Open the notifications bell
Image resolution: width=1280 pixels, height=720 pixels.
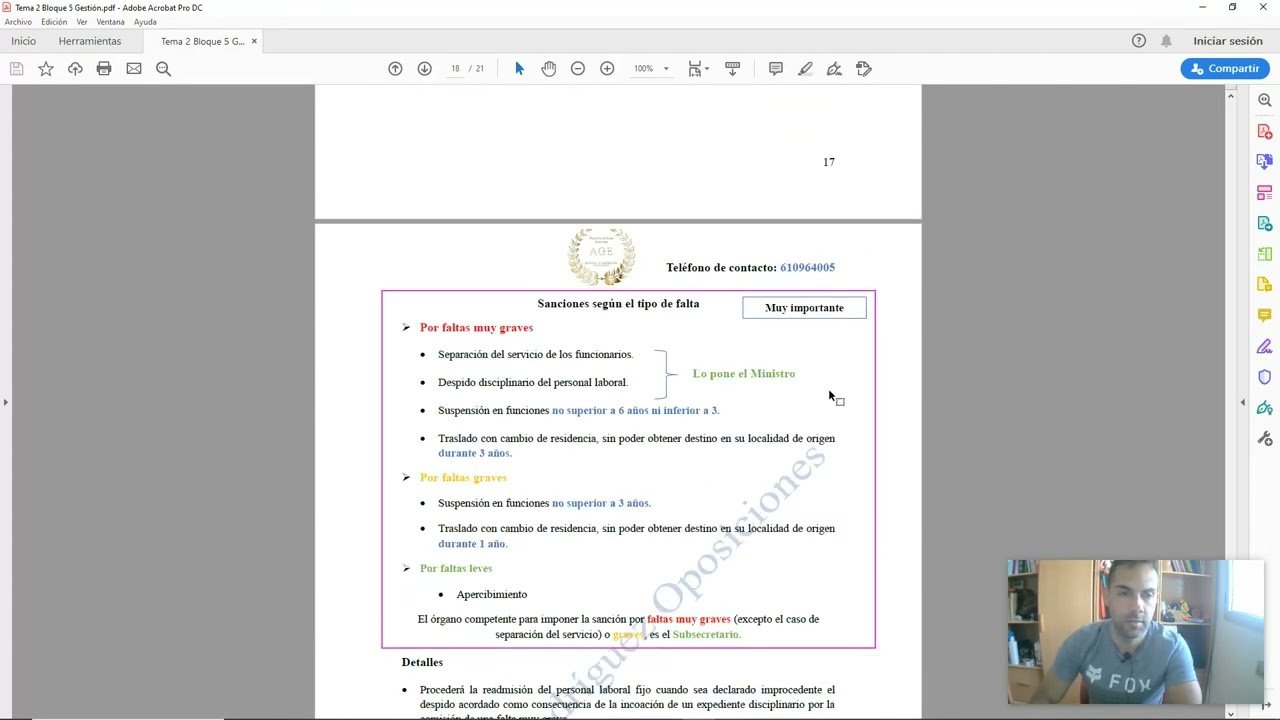point(1166,41)
